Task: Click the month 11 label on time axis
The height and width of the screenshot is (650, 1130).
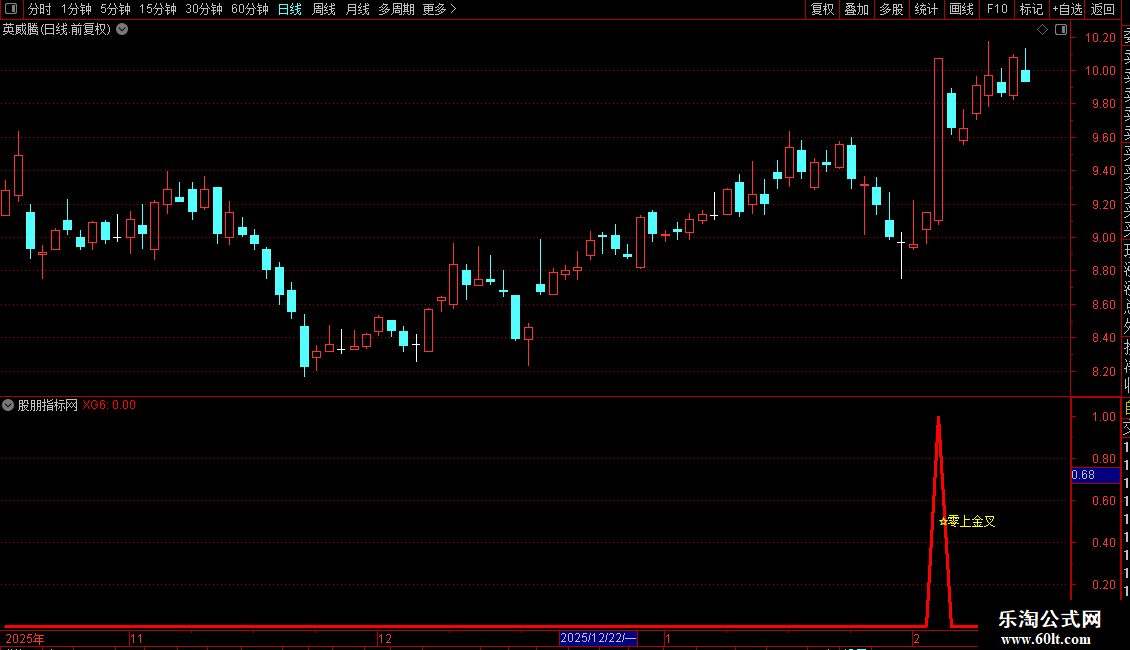Action: pyautogui.click(x=136, y=638)
